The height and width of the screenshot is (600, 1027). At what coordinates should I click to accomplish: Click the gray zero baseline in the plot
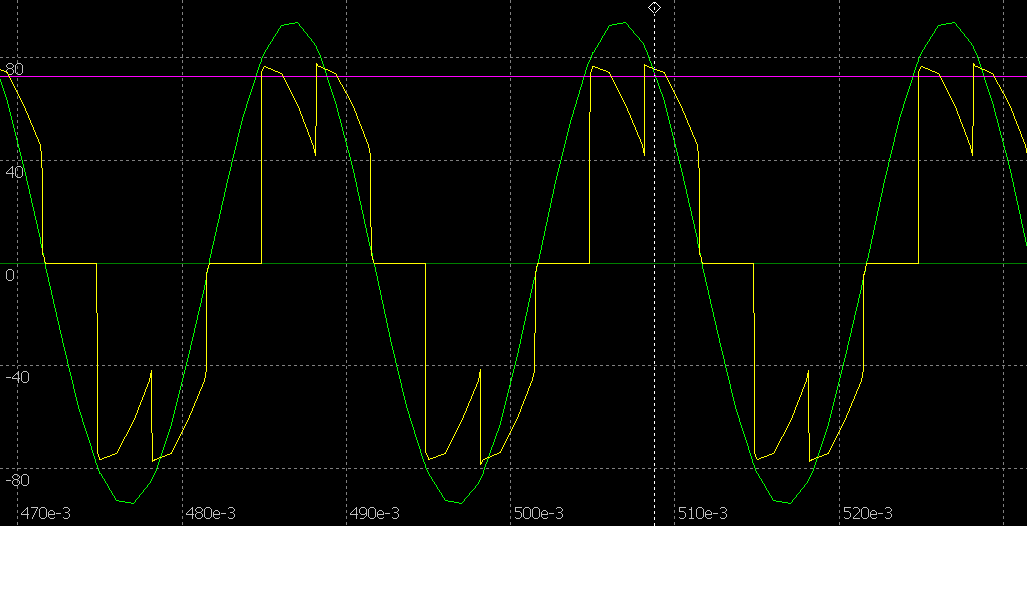tap(500, 264)
